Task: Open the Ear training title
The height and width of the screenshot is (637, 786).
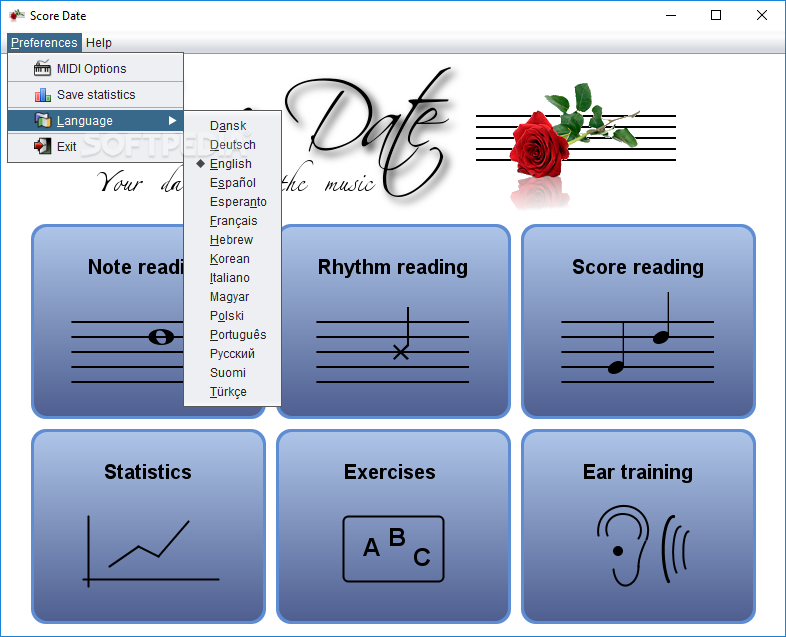Action: 638,473
